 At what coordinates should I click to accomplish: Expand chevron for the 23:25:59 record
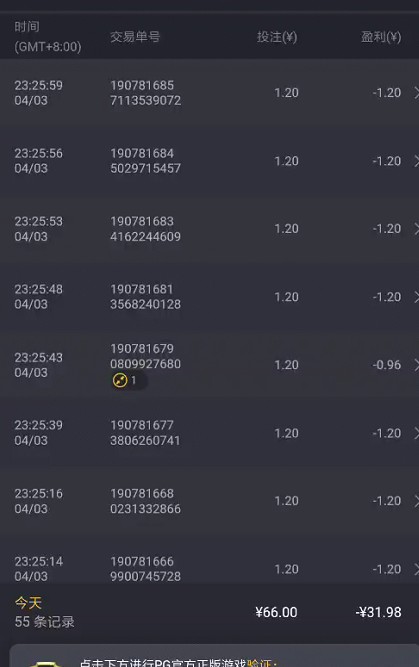(x=416, y=93)
